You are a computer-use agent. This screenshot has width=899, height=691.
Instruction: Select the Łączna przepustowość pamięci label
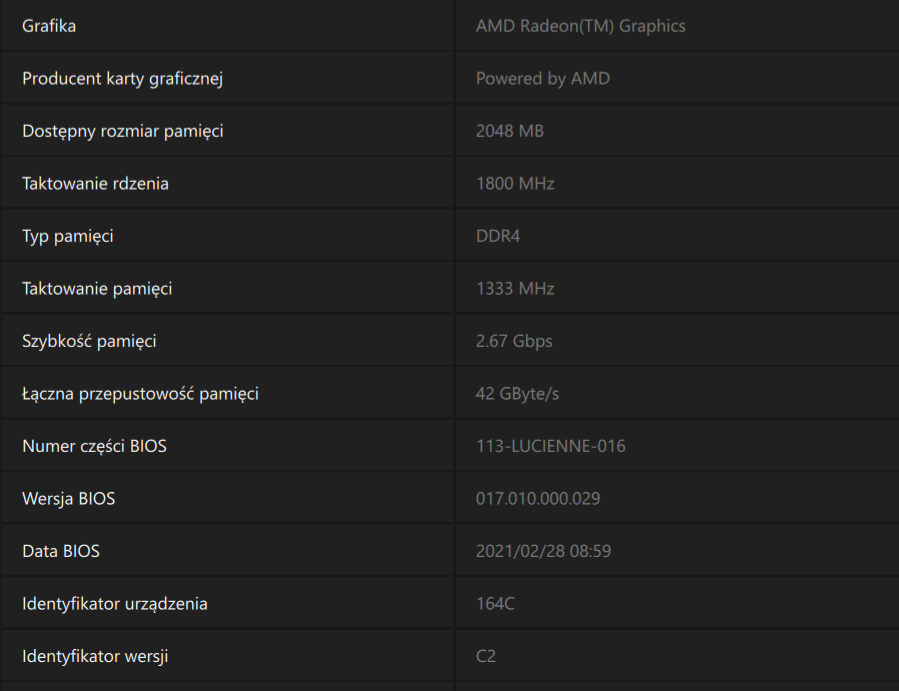click(x=140, y=394)
